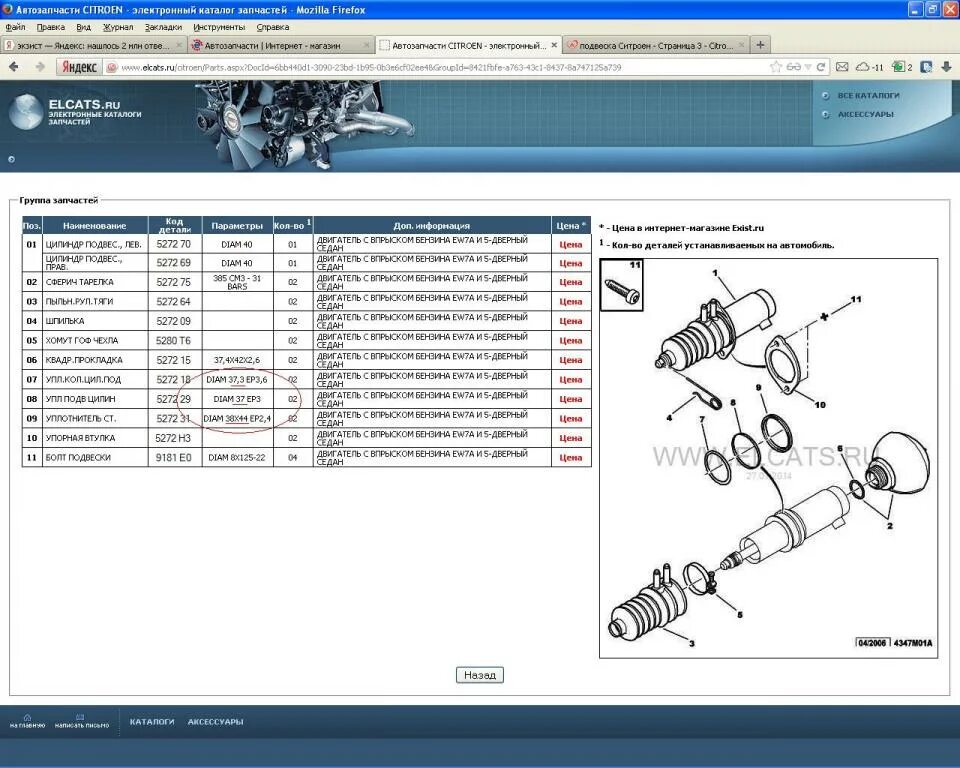Open the ВСЕ КАТАЛОГИ header link

click(868, 96)
